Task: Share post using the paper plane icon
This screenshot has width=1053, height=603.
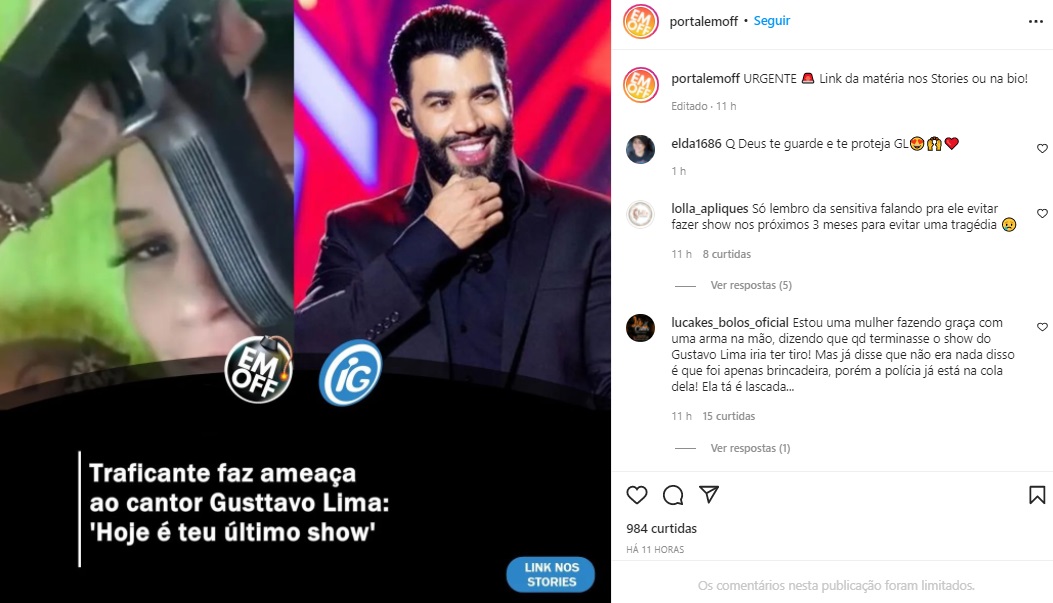Action: 709,495
